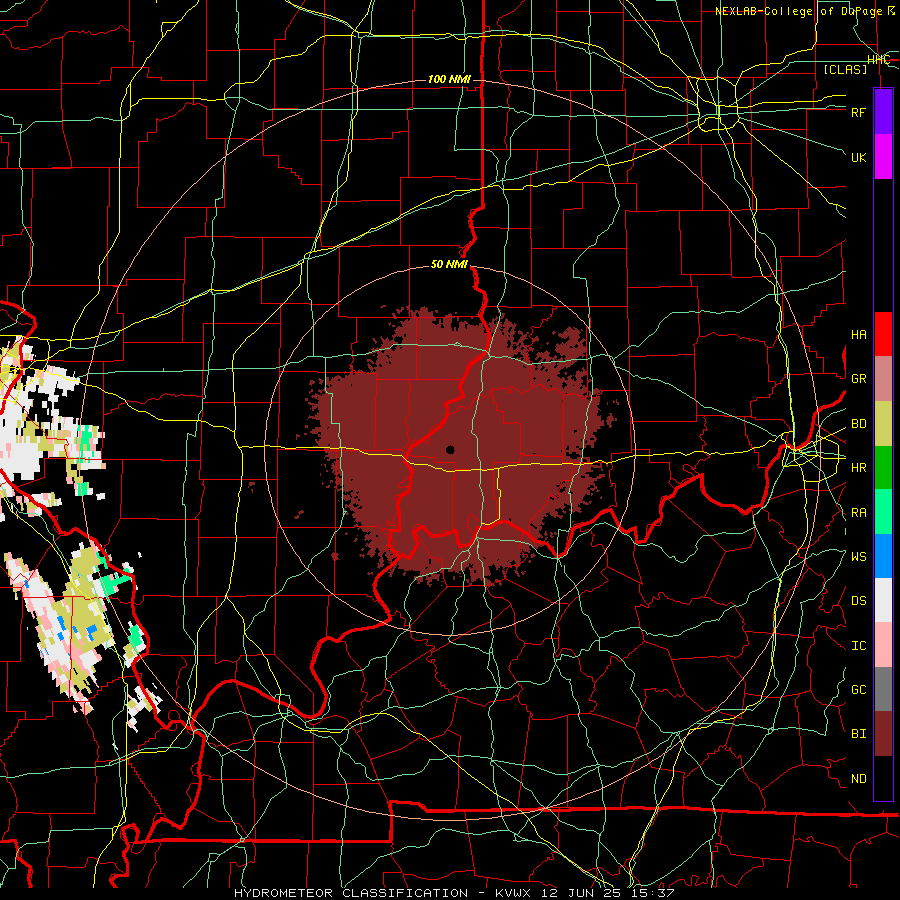Click the 'UK' legend label
This screenshot has width=900, height=900.
(x=859, y=157)
